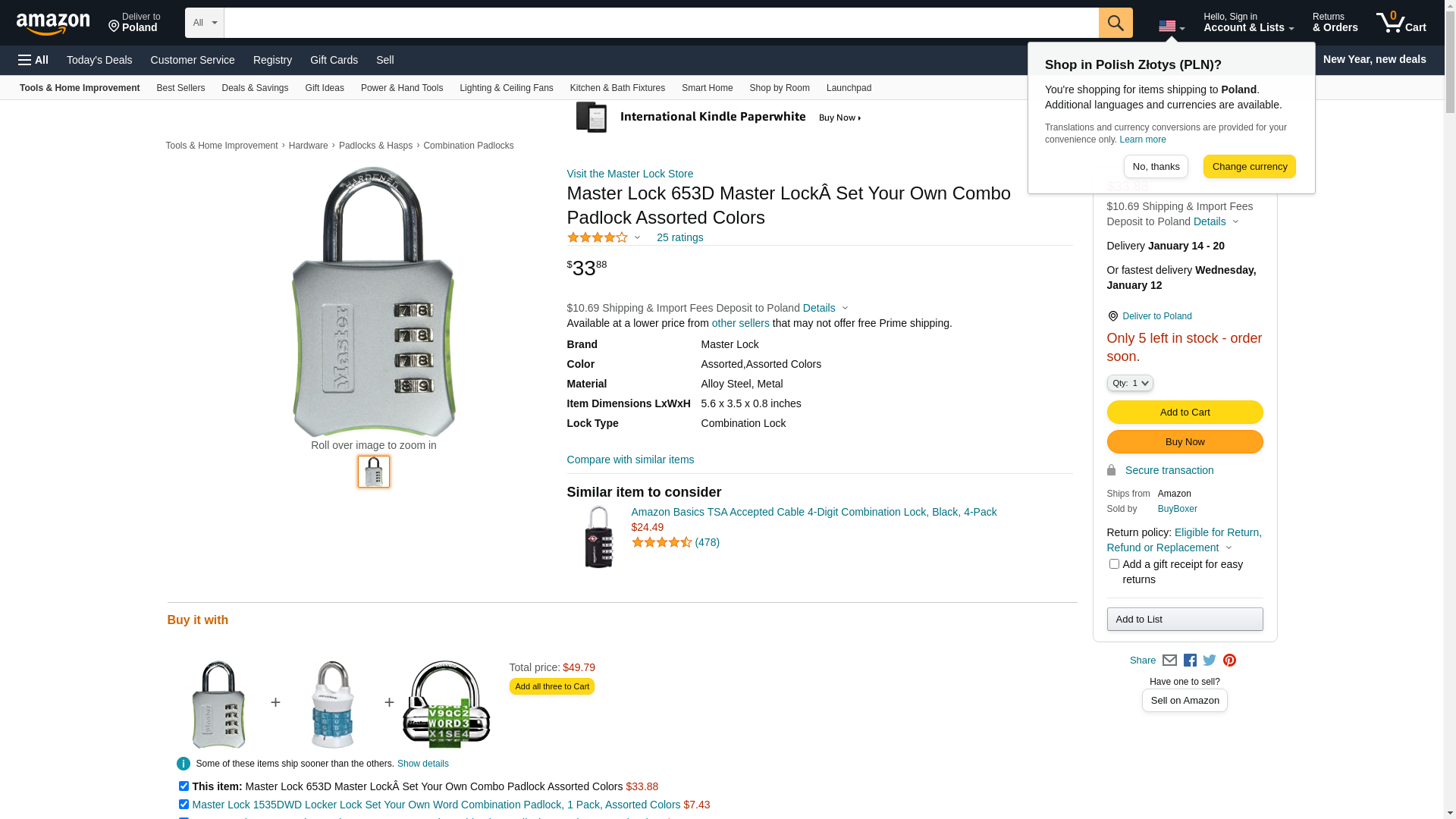Screen dimensions: 1456x819
Task: Share the product via email icon
Action: coord(1169,661)
